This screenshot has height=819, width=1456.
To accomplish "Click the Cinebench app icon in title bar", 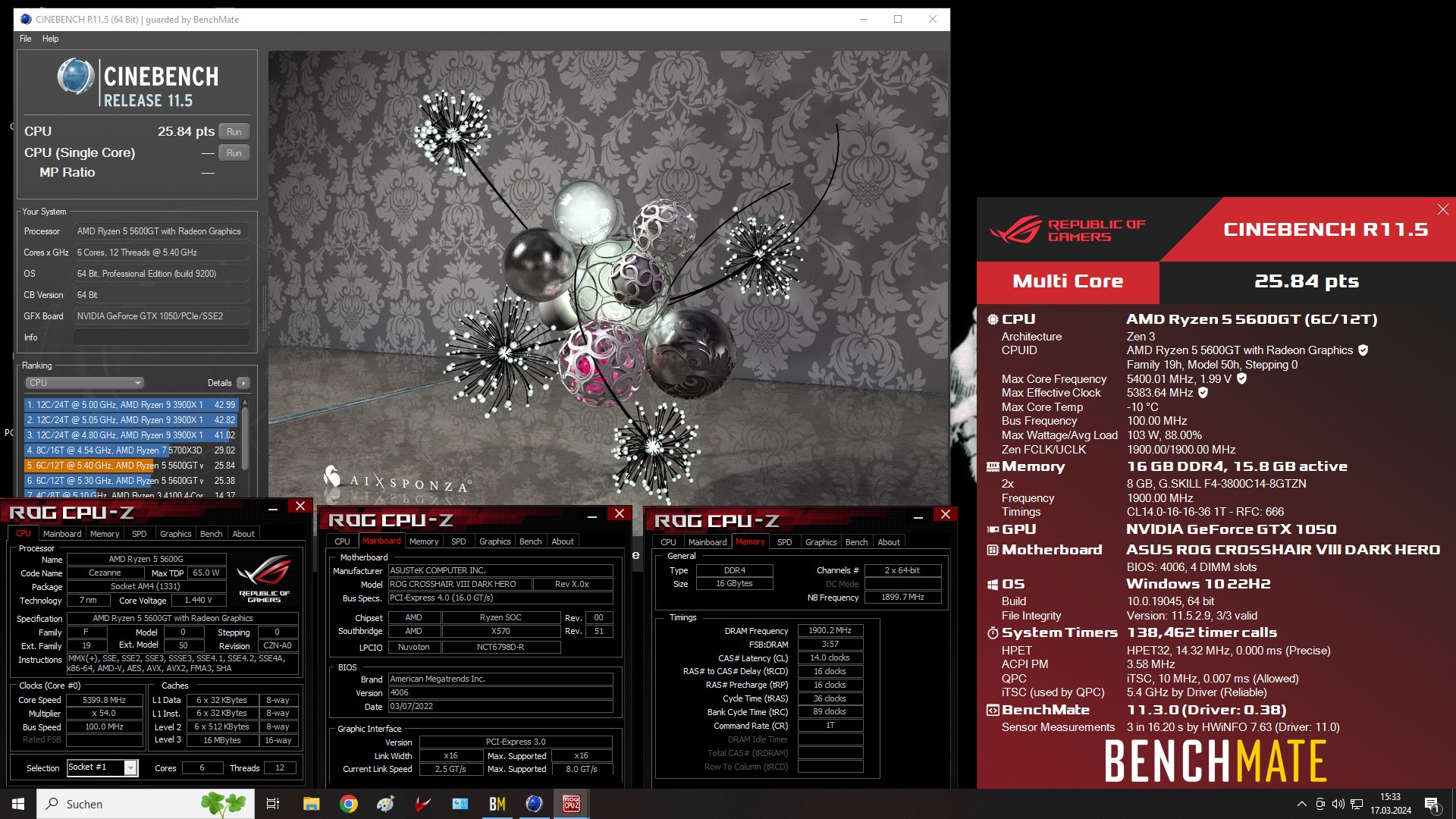I will [x=27, y=20].
